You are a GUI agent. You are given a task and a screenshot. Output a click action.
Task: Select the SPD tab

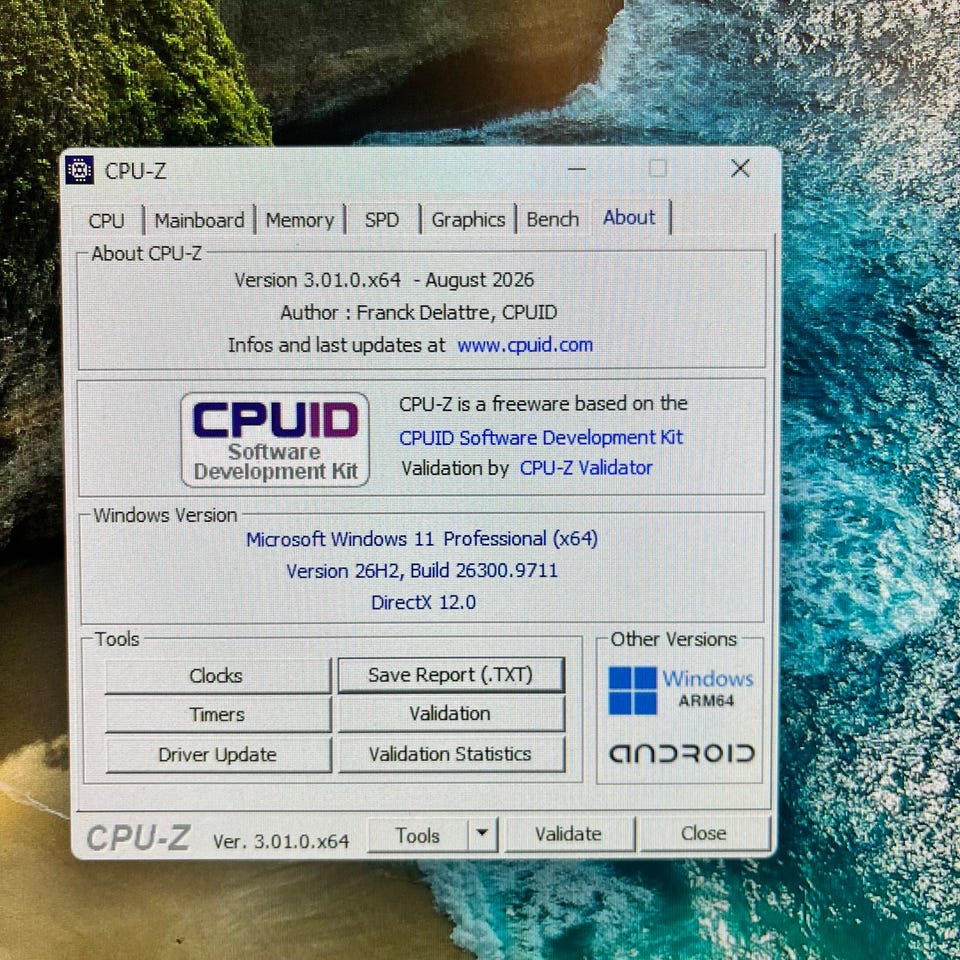tap(382, 219)
